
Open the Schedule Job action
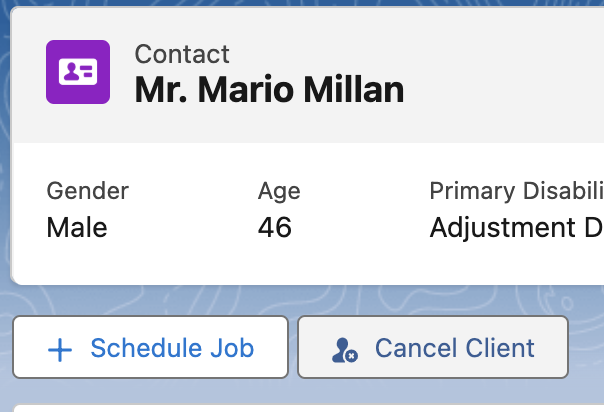coord(151,347)
